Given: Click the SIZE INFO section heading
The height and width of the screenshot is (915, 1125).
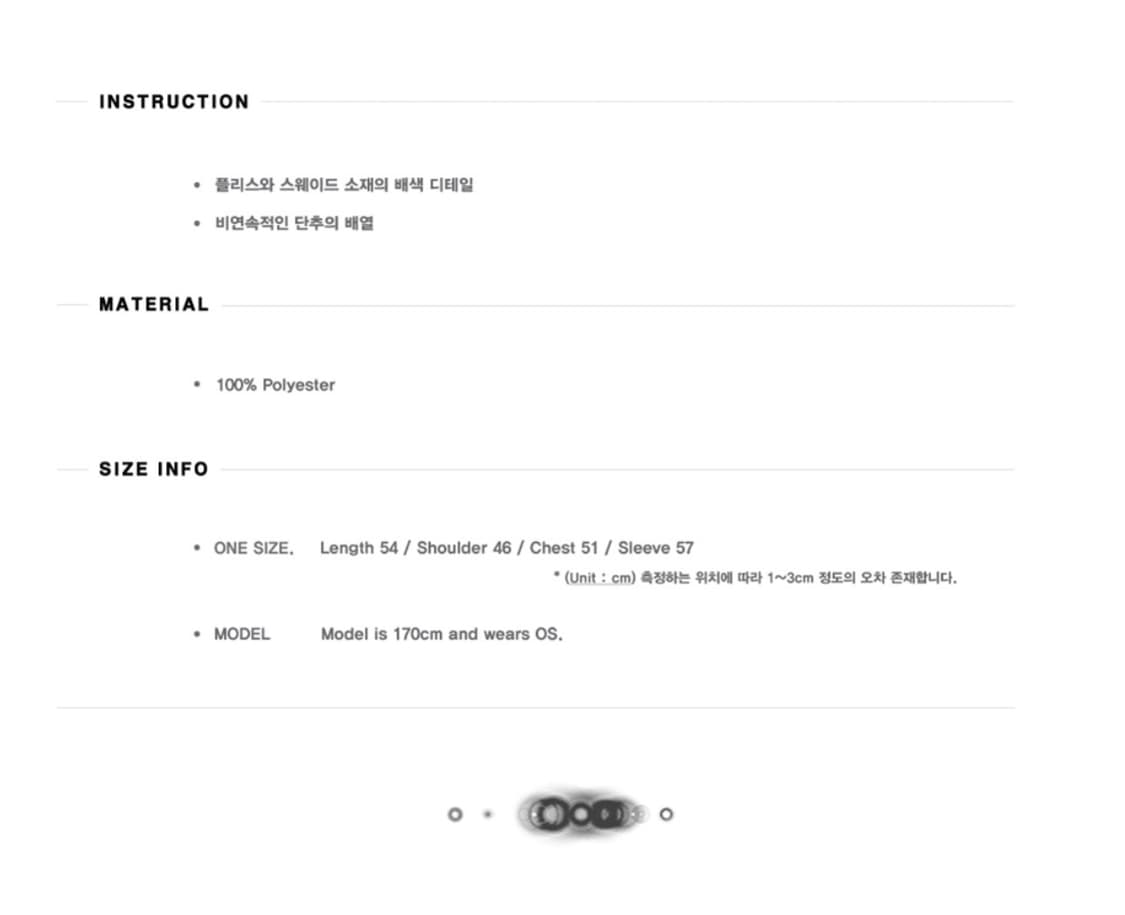Looking at the screenshot, I should [x=154, y=469].
